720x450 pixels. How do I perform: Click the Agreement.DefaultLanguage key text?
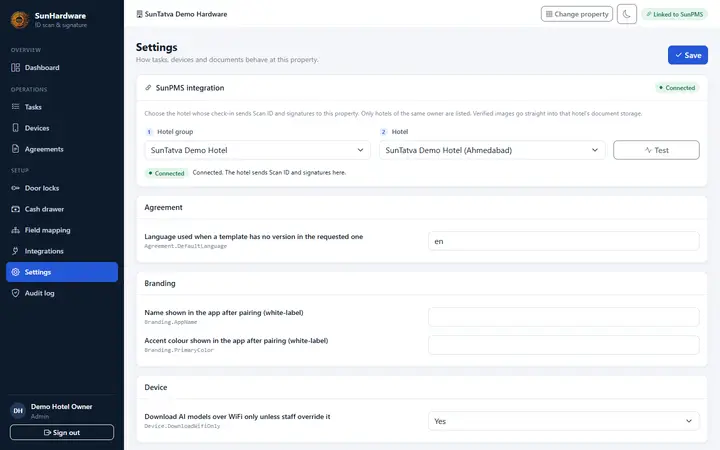tap(186, 246)
